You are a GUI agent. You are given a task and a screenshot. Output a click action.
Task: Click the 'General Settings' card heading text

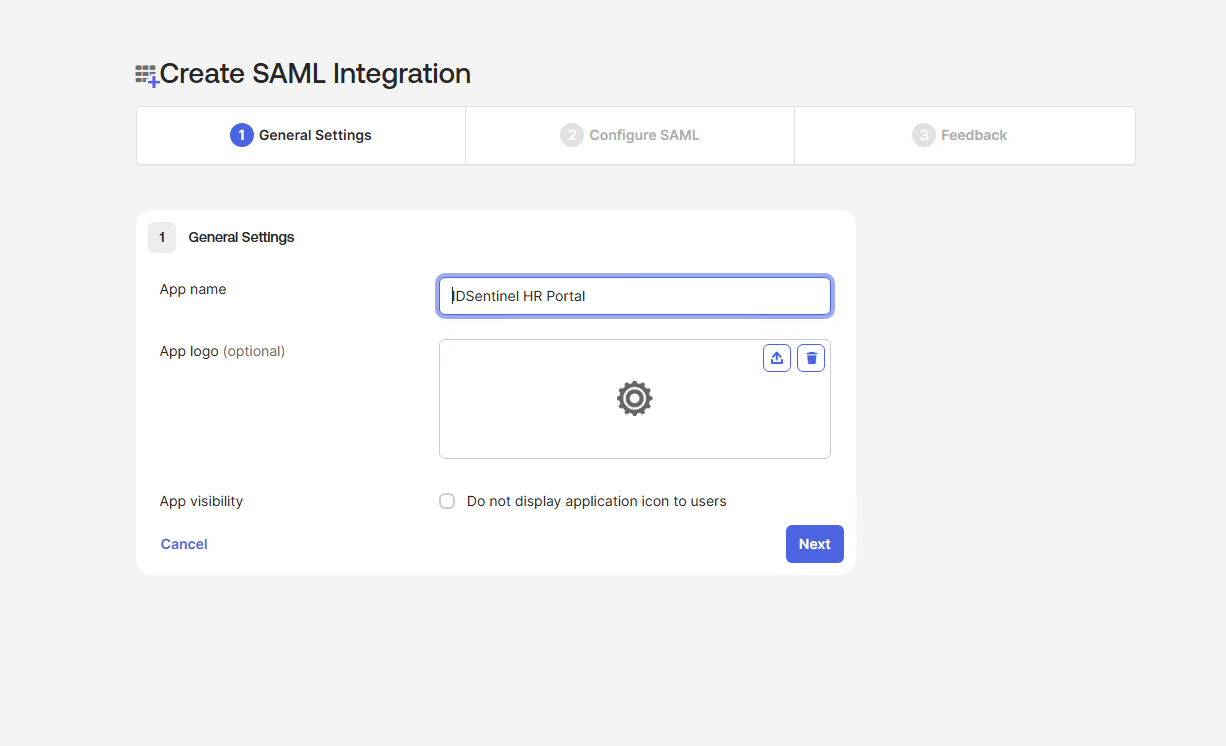241,237
